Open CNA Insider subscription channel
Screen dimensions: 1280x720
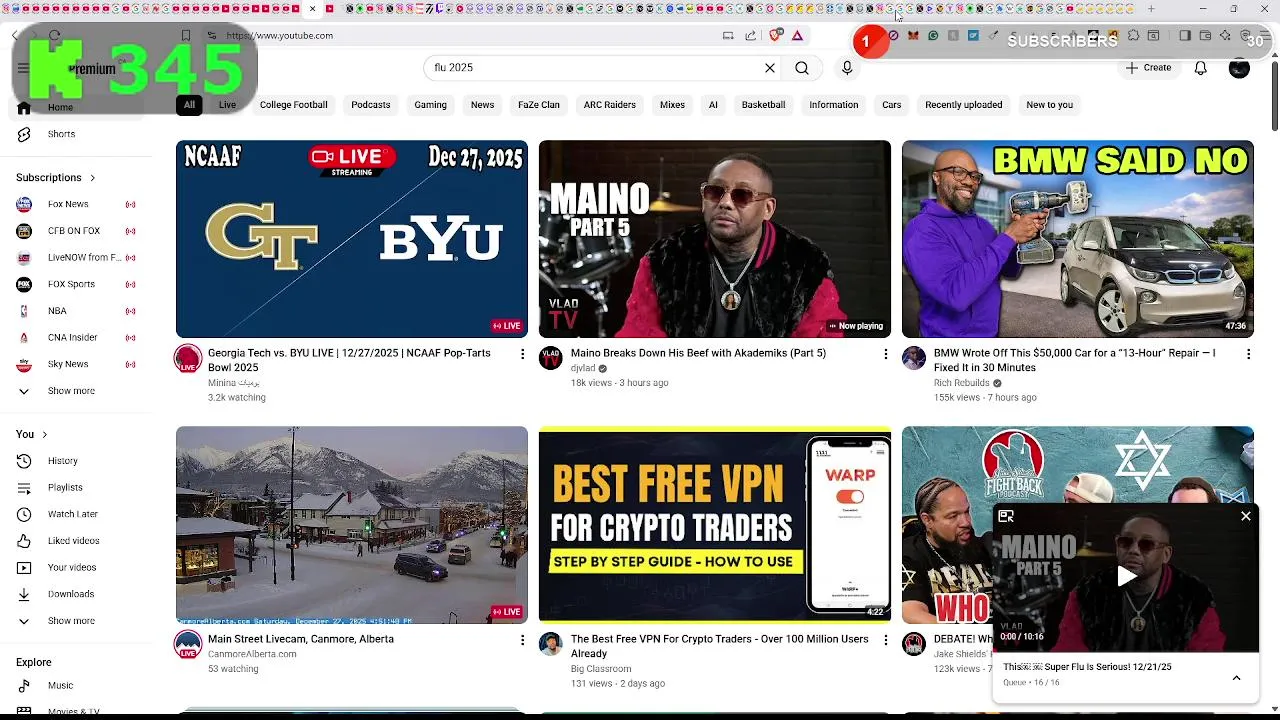coord(75,338)
